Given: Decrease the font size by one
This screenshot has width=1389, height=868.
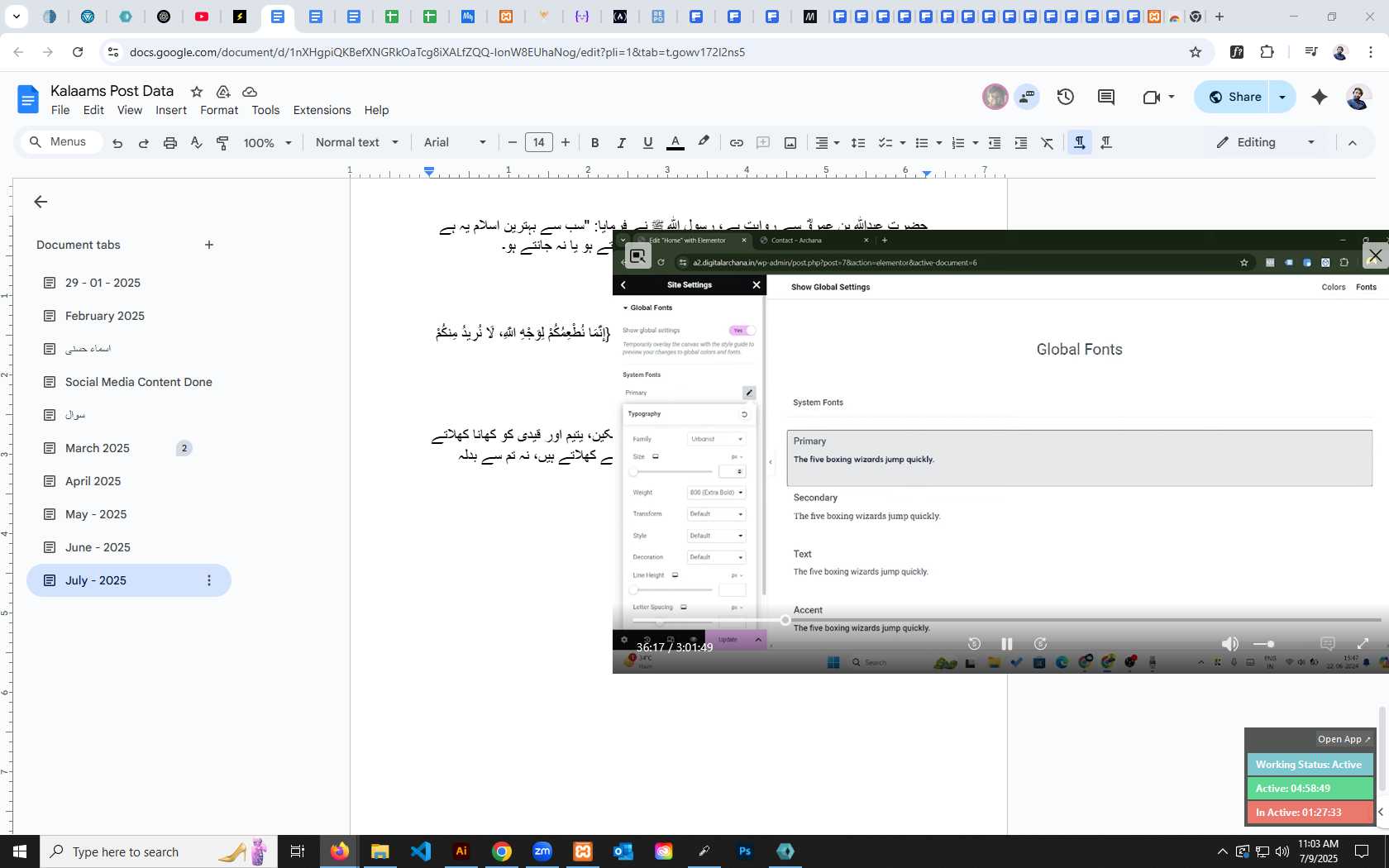Looking at the screenshot, I should pyautogui.click(x=513, y=142).
